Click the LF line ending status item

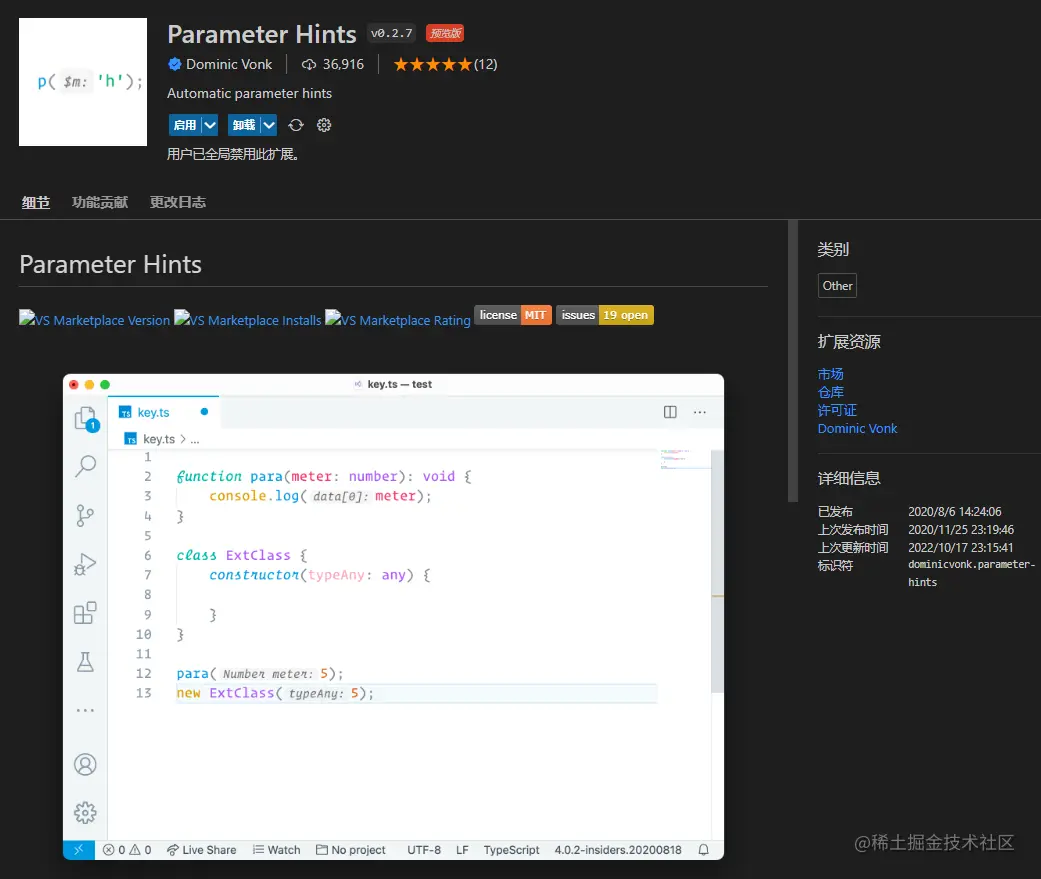[x=462, y=850]
